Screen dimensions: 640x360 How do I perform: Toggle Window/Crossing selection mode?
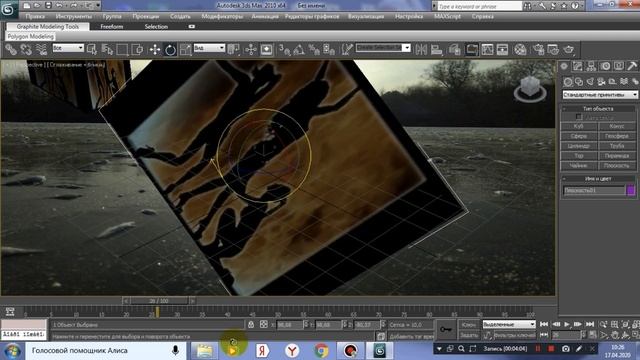click(138, 50)
